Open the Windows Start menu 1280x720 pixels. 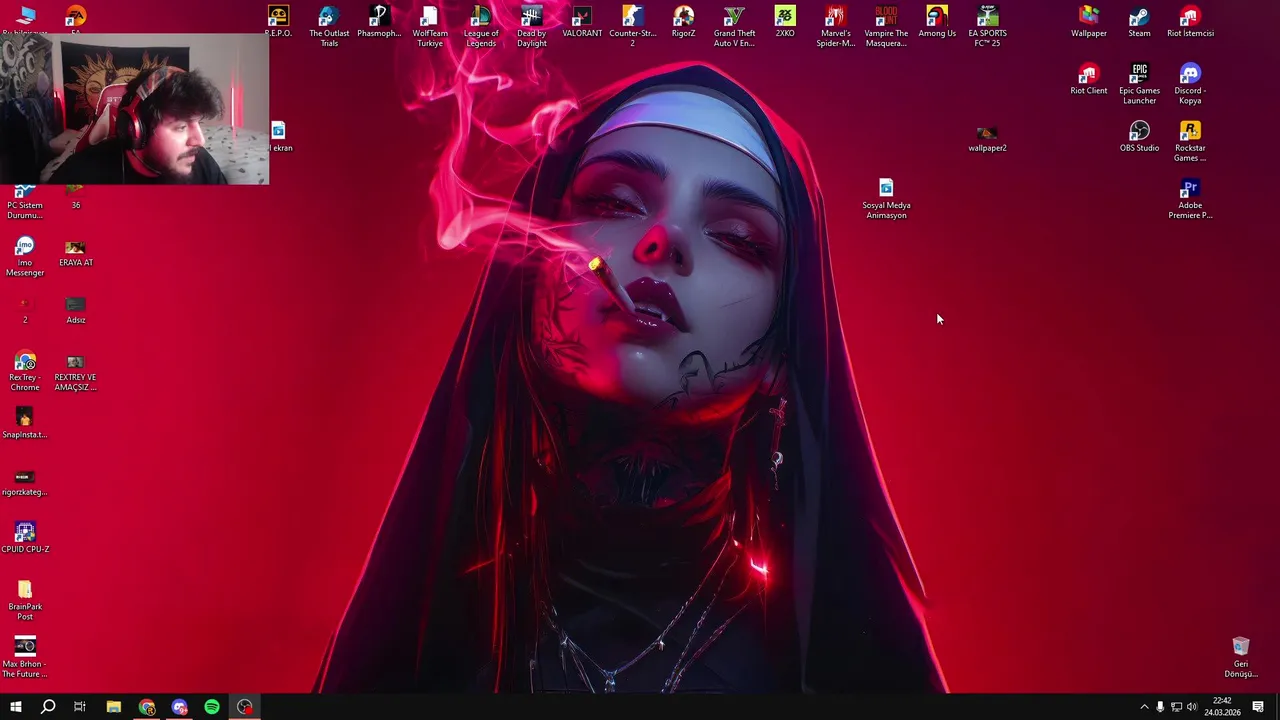15,707
